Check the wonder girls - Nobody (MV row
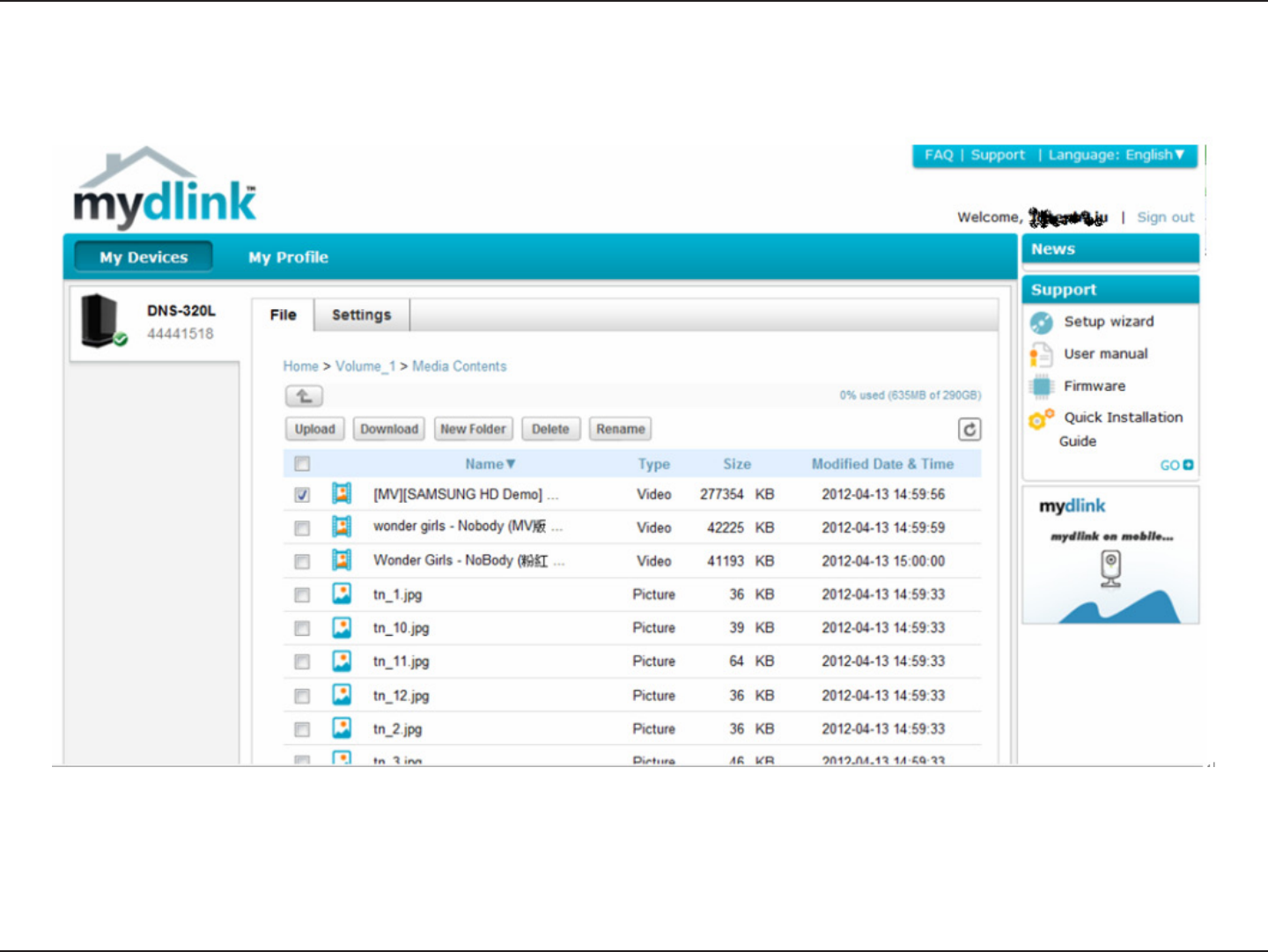Image resolution: width=1268 pixels, height=952 pixels. 302,528
